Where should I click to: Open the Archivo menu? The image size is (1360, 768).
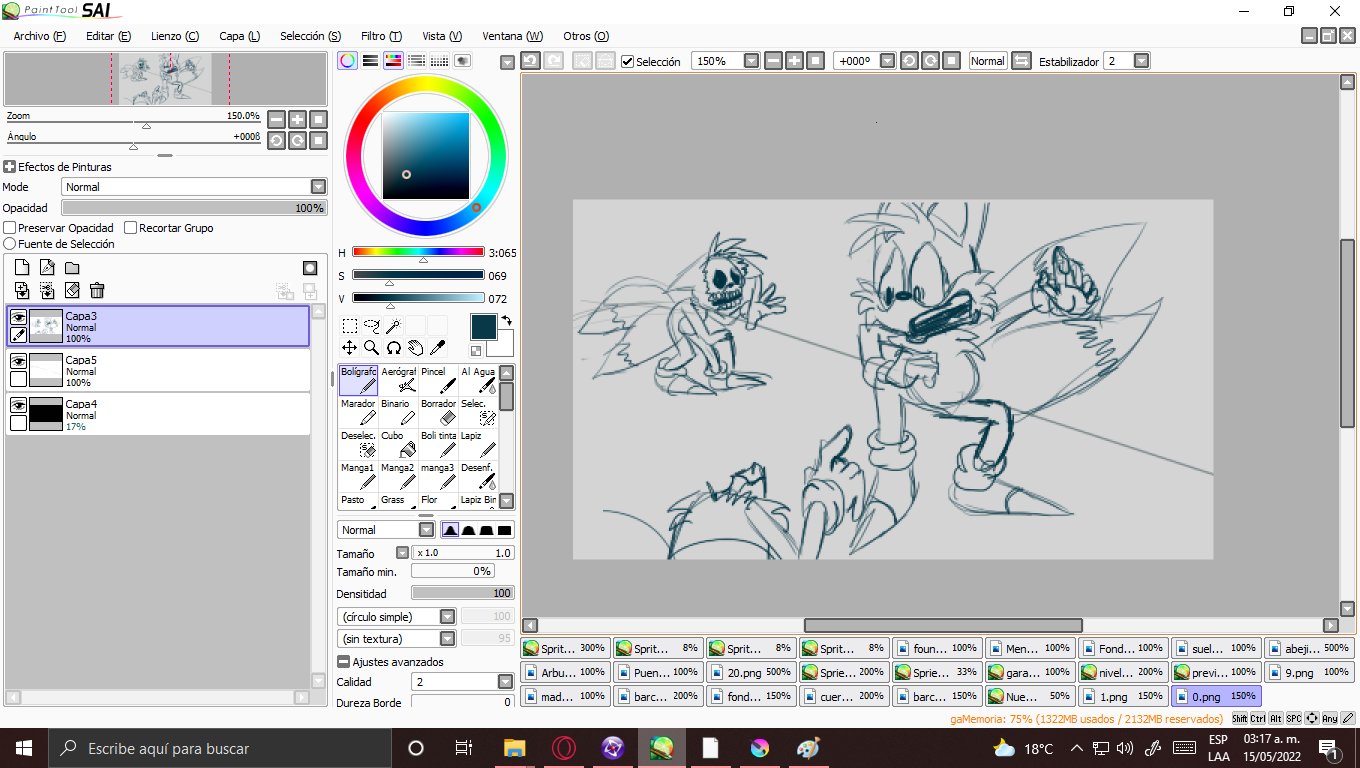click(x=39, y=36)
